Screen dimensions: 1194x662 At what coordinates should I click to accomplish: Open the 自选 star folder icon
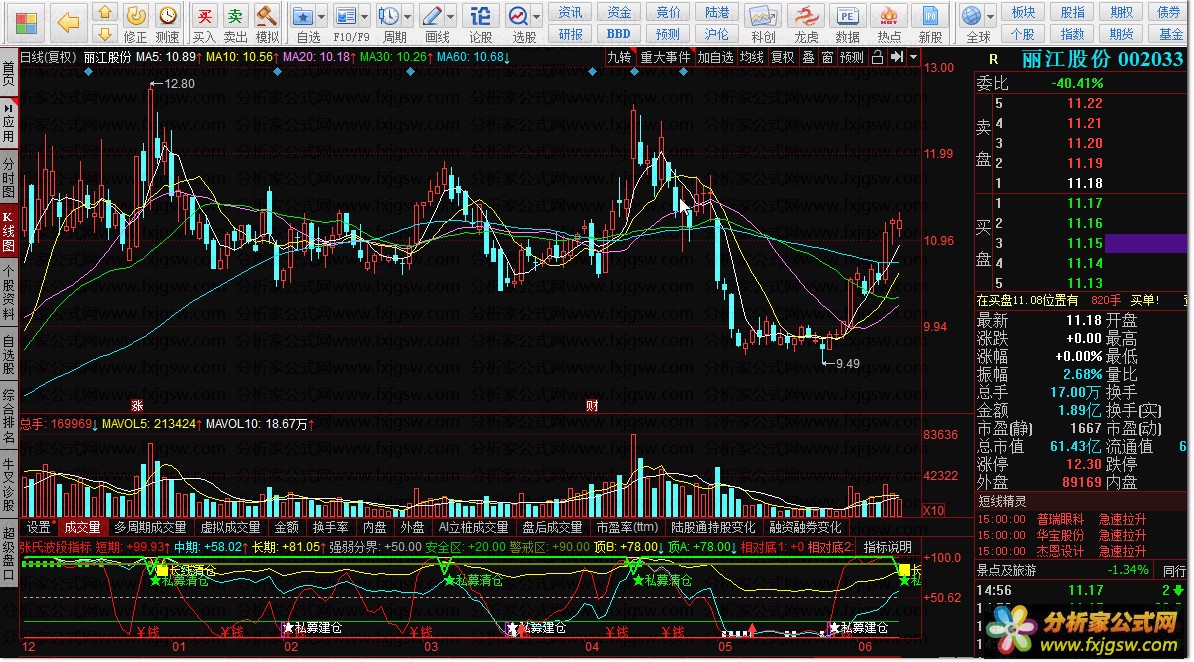tap(302, 15)
